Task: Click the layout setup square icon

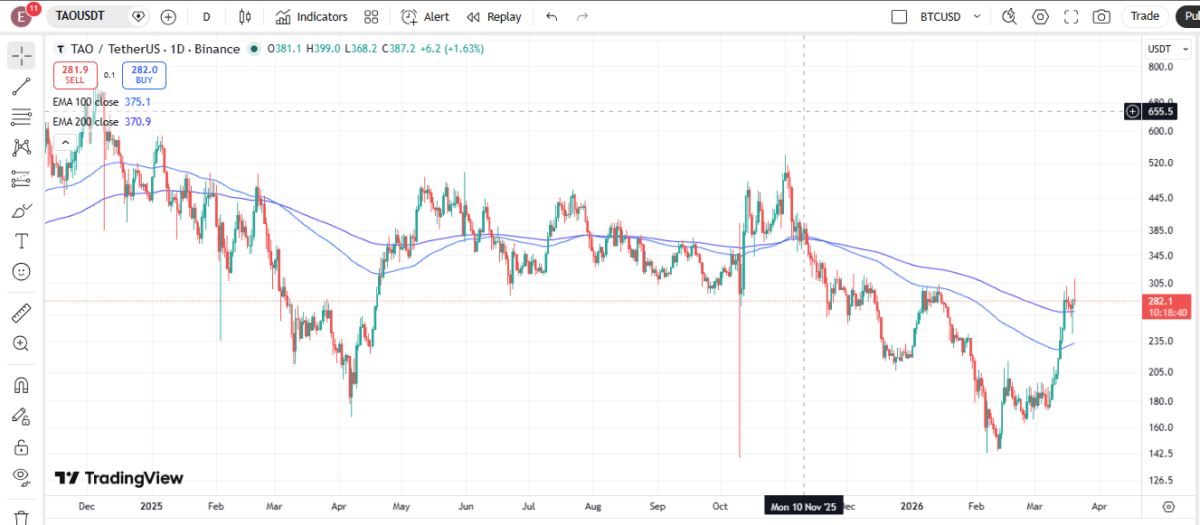Action: 899,17
